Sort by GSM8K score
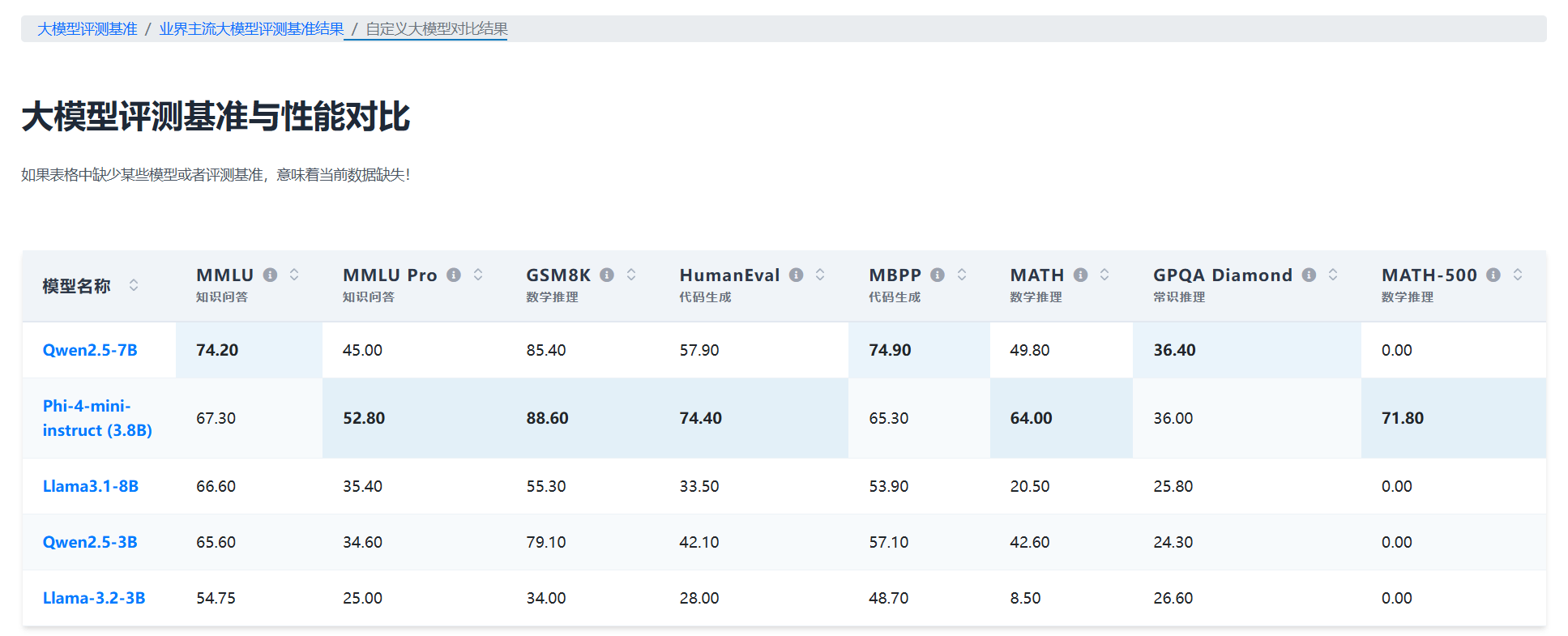1568x636 pixels. pos(631,275)
